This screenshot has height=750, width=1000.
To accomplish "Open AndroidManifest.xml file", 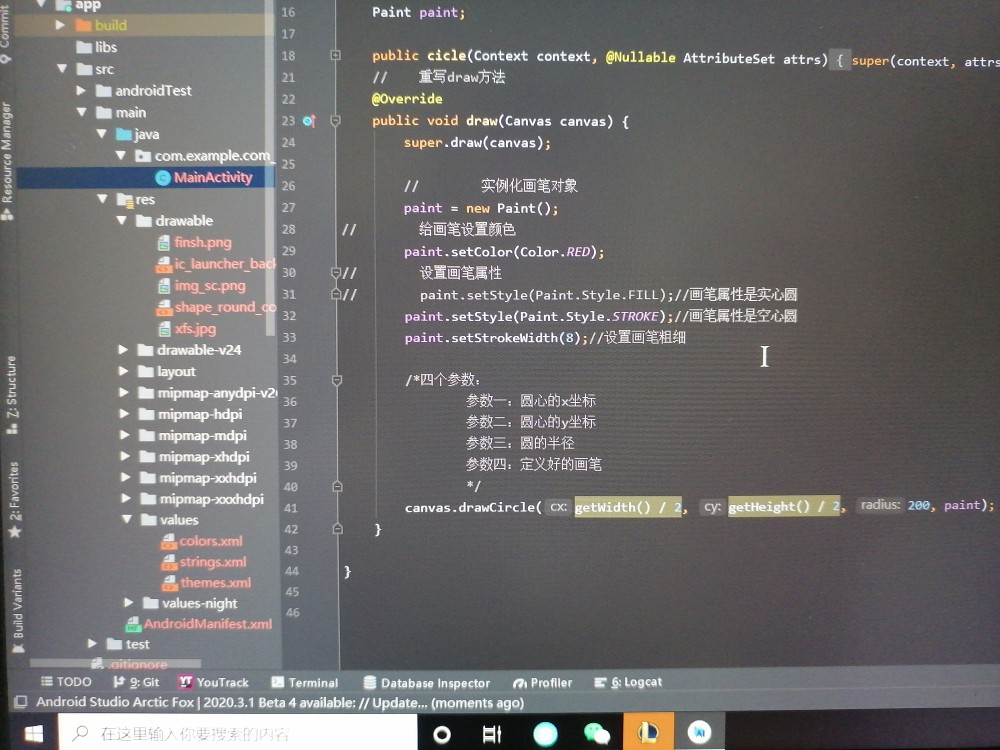I will 199,624.
